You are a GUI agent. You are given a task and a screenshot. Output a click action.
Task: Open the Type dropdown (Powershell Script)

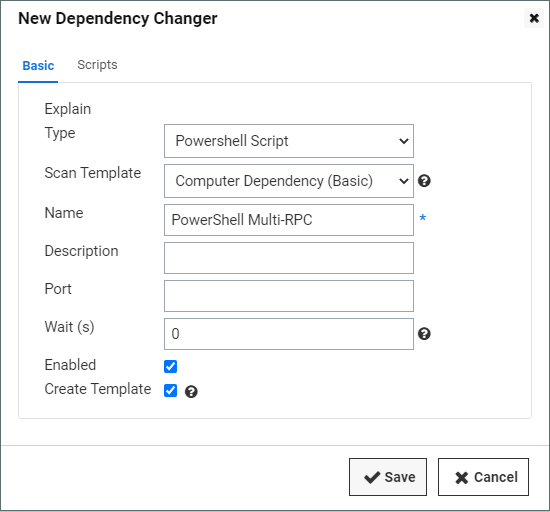tap(289, 141)
